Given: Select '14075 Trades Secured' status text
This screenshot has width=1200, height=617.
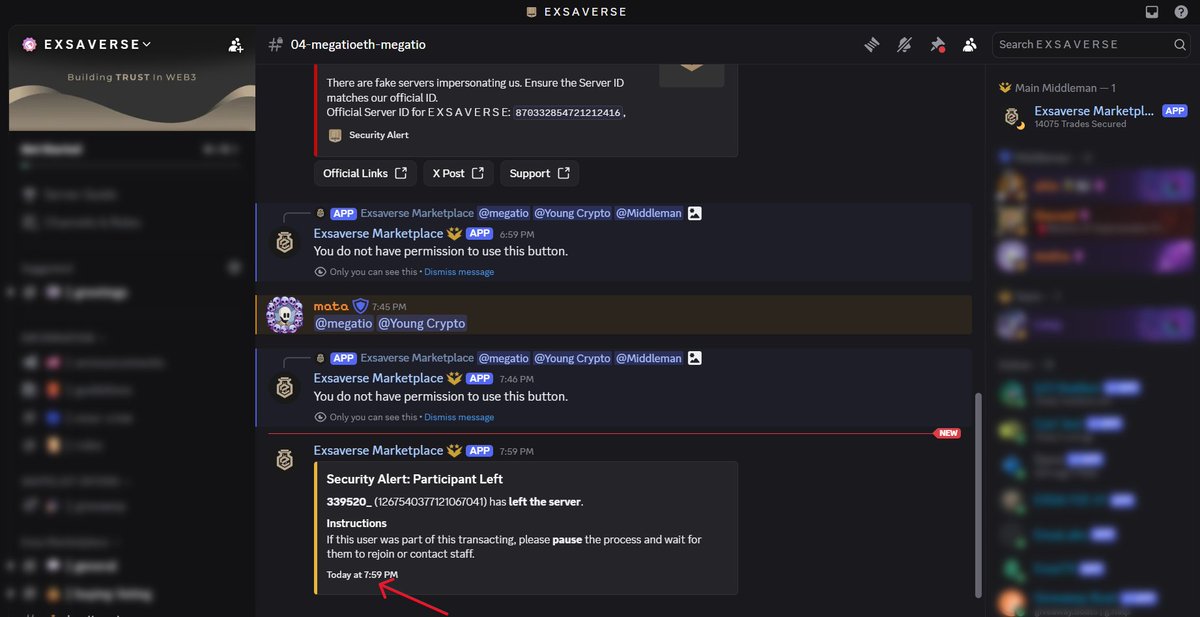Looking at the screenshot, I should 1080,124.
